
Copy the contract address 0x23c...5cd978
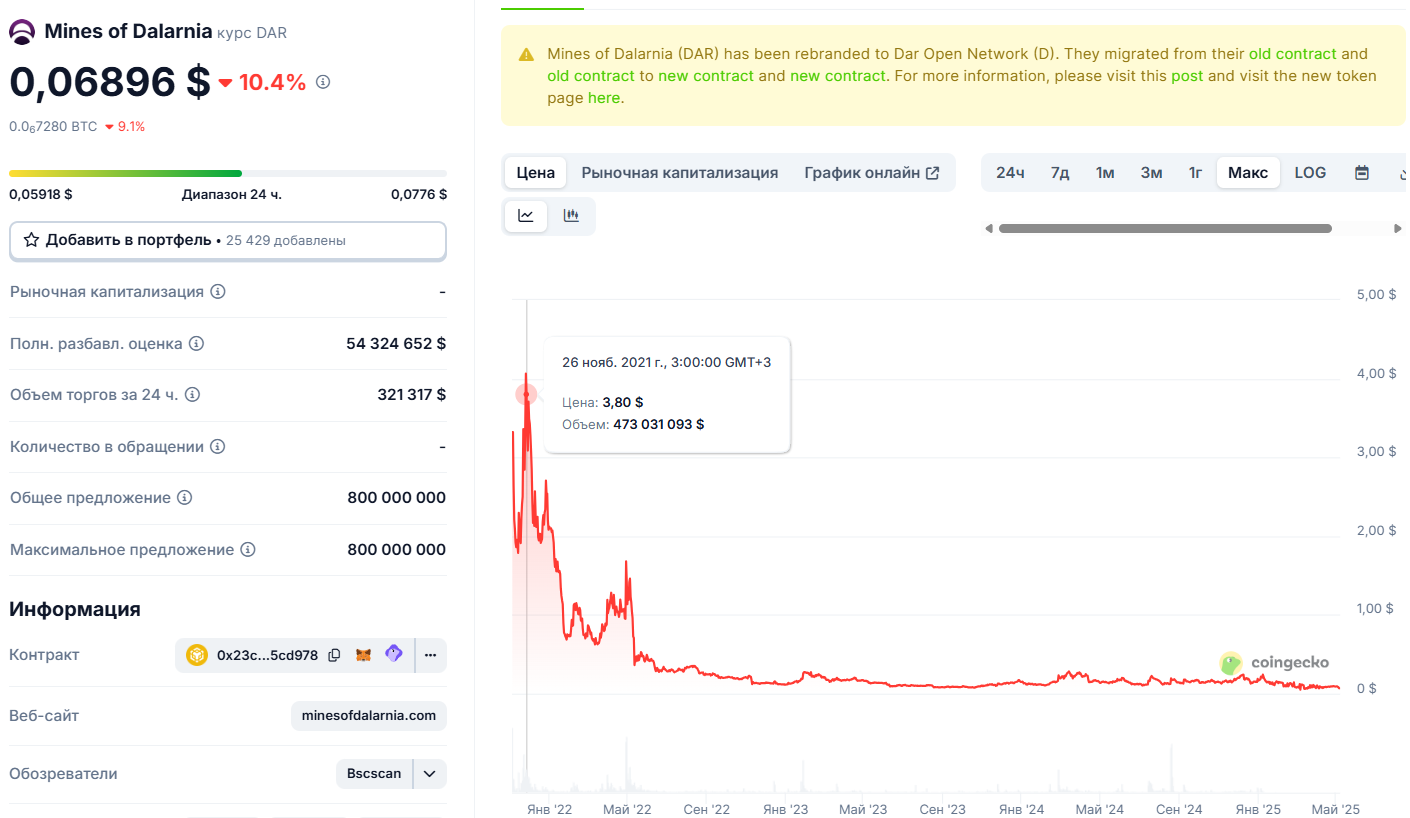[x=334, y=656]
